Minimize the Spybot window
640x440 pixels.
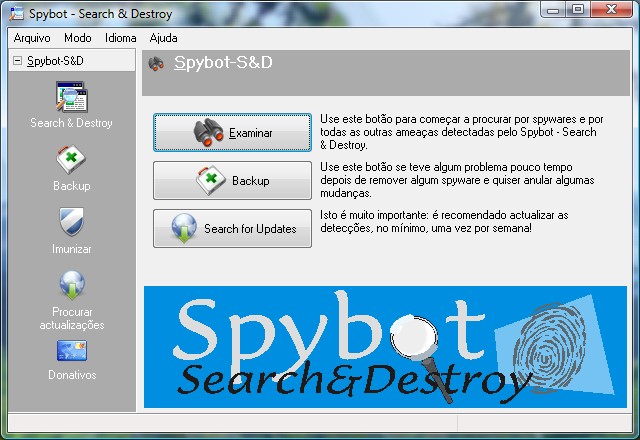coord(553,10)
